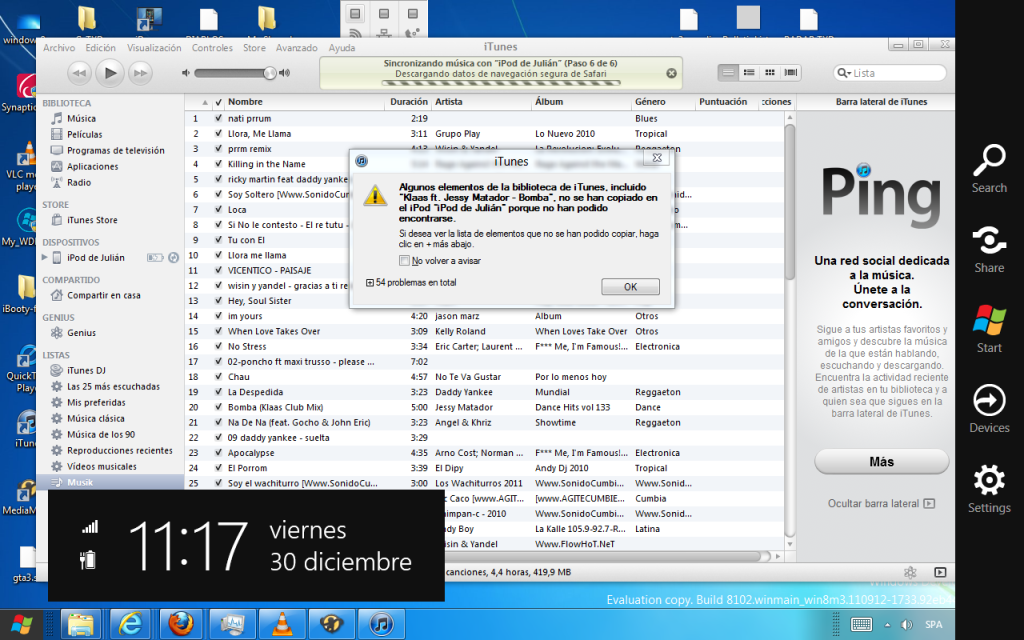Click the Firefox icon in taskbar

[180, 623]
